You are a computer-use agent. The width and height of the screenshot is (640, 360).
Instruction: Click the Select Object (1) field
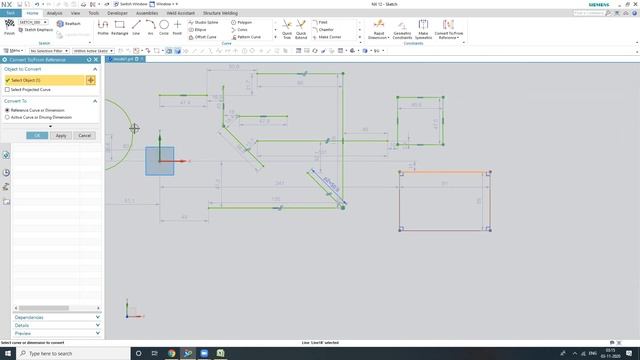coord(44,80)
